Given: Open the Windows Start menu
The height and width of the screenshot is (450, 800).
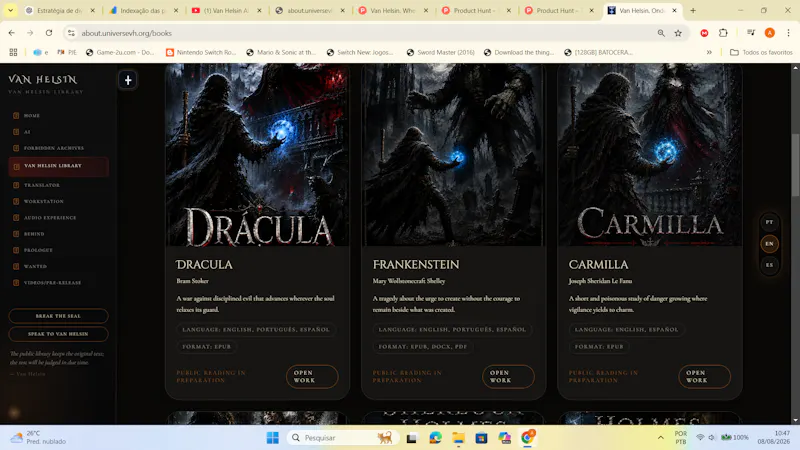Looking at the screenshot, I should click(x=272, y=438).
